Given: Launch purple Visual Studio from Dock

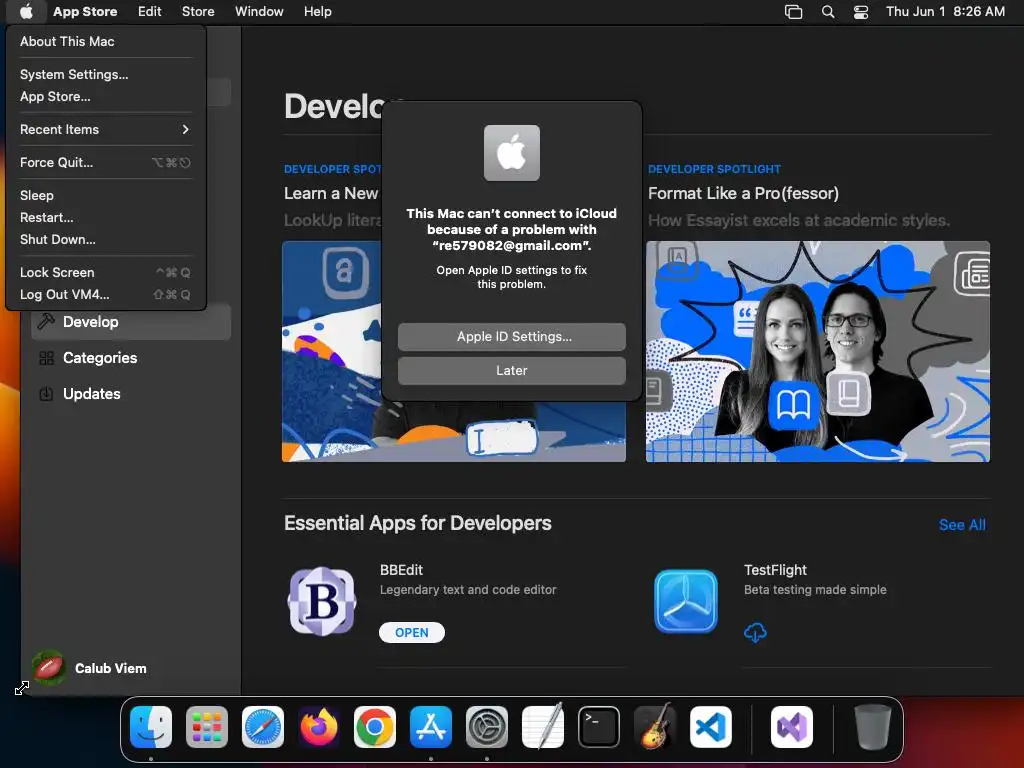Looking at the screenshot, I should 792,727.
